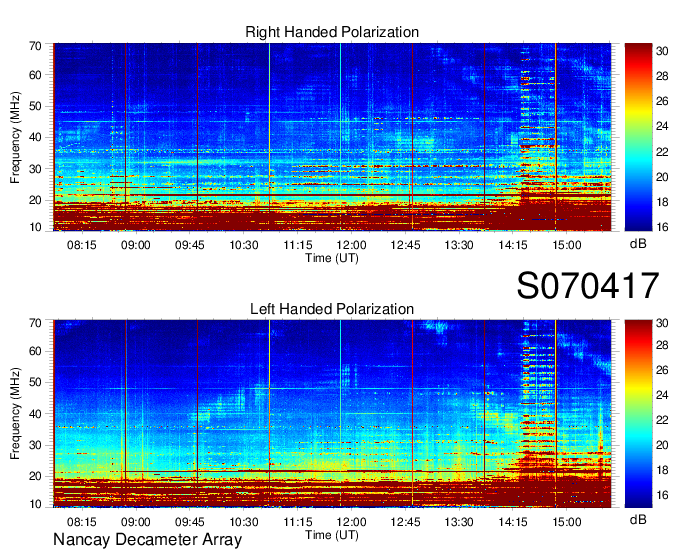
Task: Click "dB" label under Left Handed color bar
Action: (638, 519)
